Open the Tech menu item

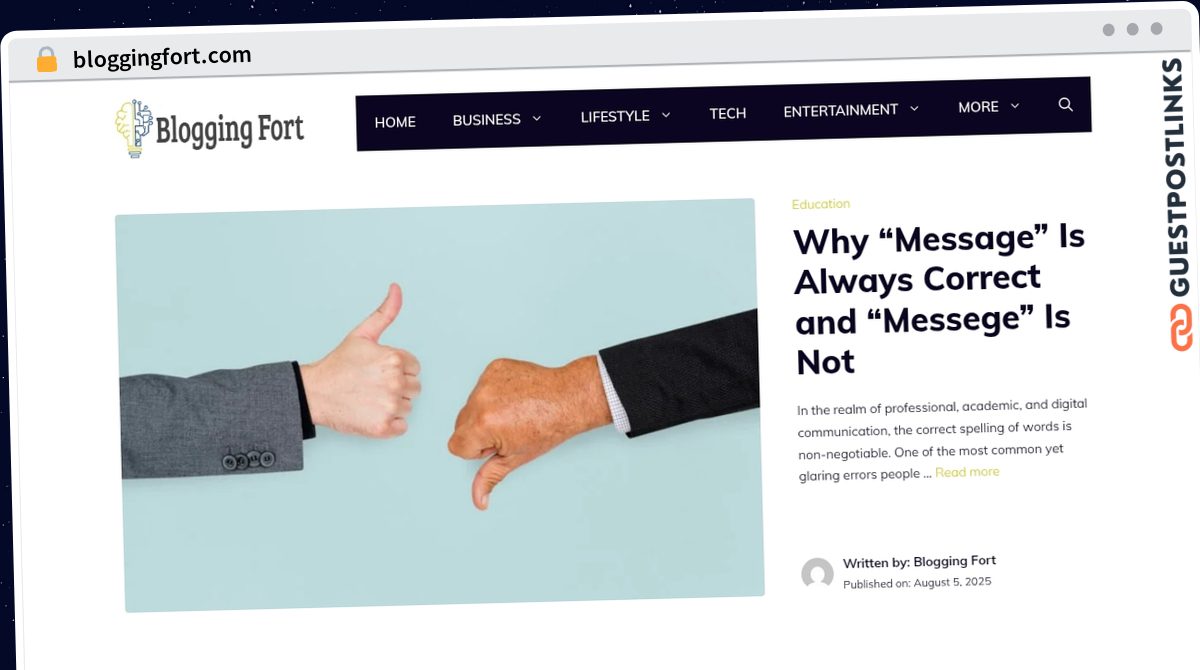[x=728, y=113]
